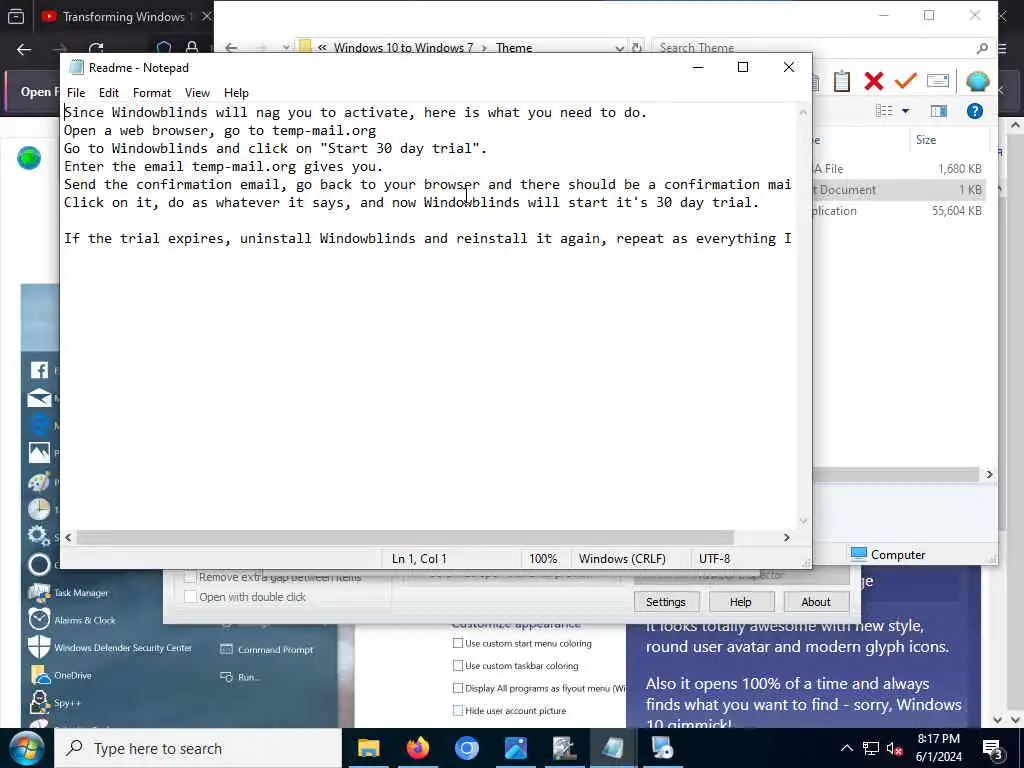Open the View menu in Notepad
1024x768 pixels.
pos(197,93)
